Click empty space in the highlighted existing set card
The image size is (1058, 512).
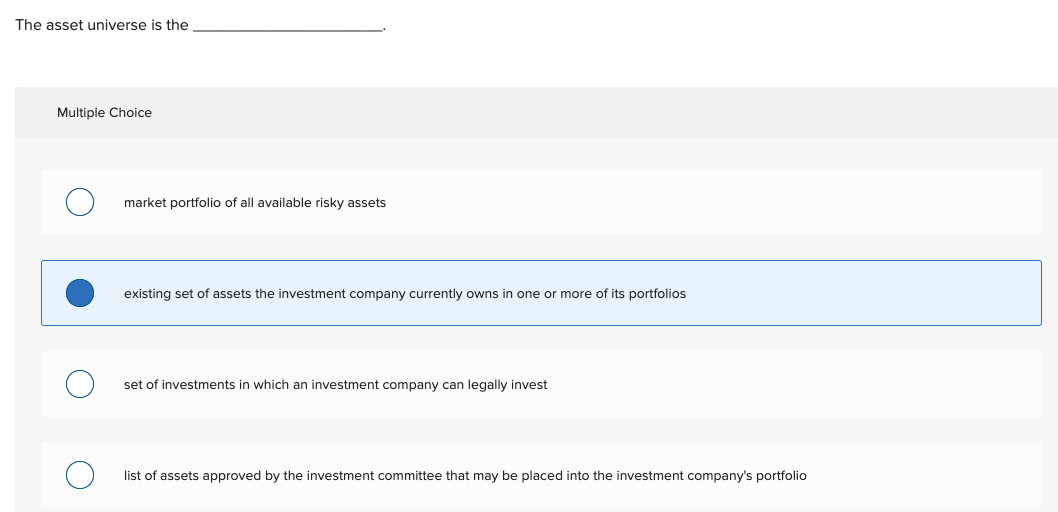860,294
